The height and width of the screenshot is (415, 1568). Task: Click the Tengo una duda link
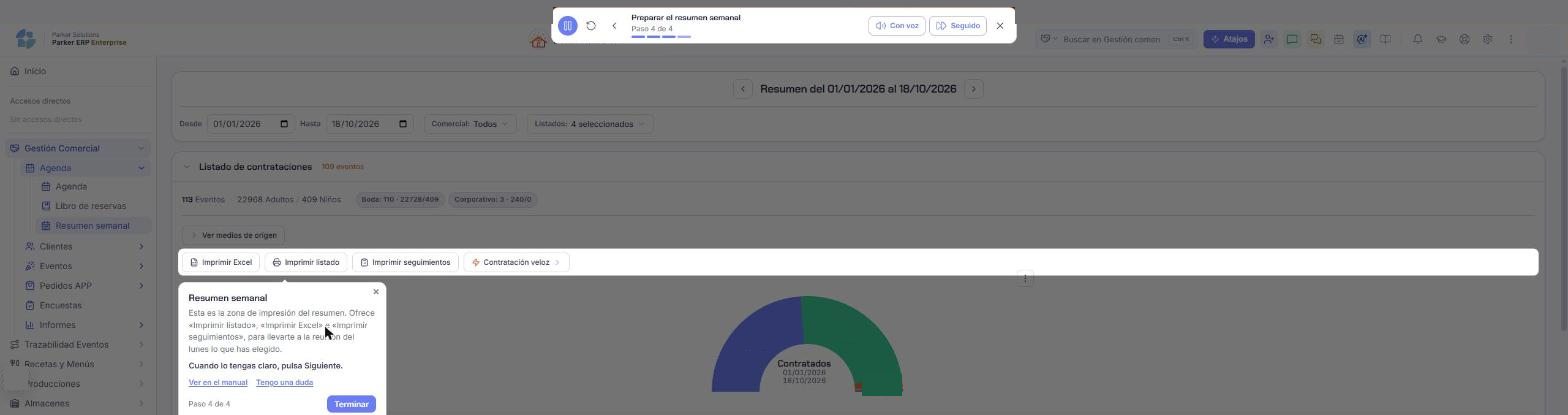(284, 382)
